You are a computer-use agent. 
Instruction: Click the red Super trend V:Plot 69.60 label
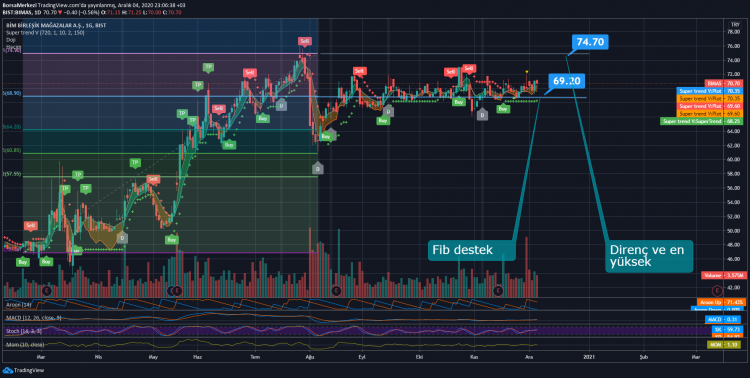(709, 106)
